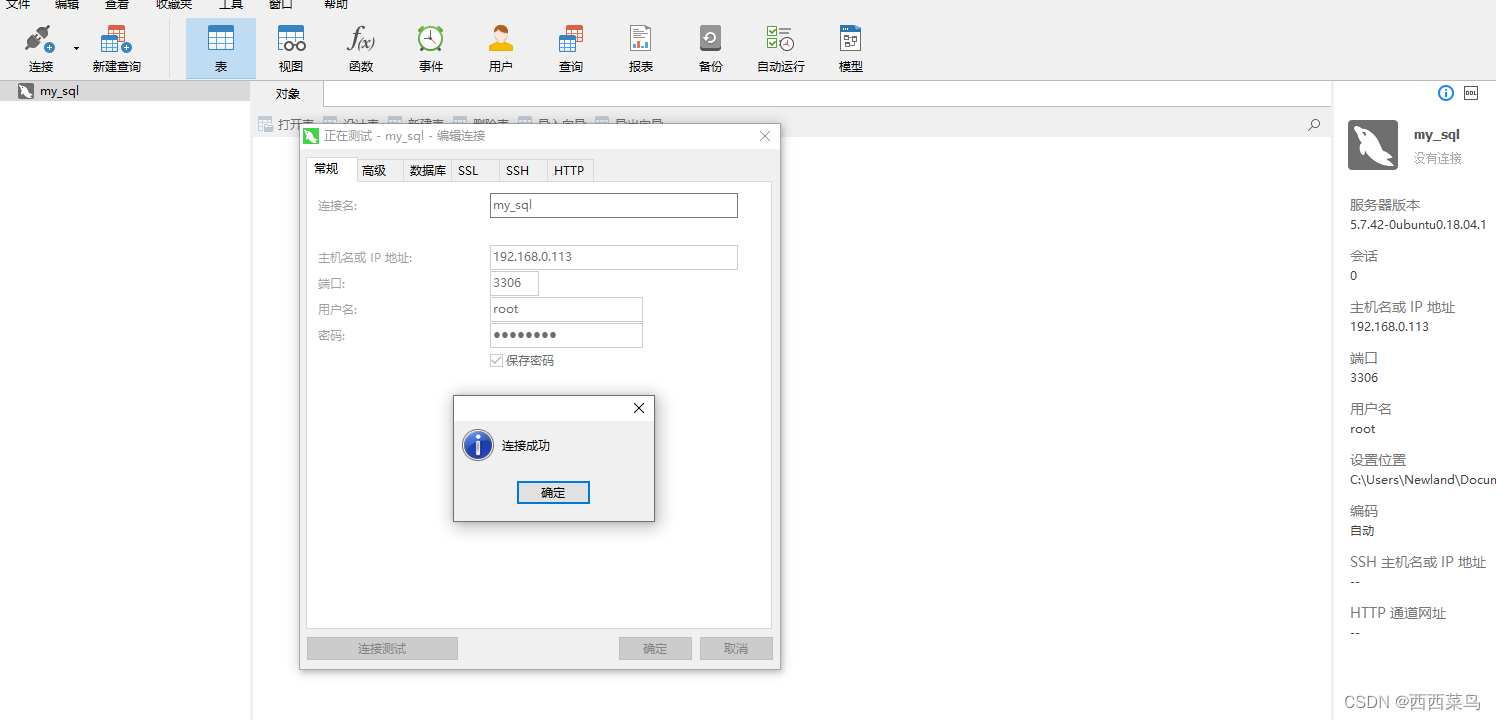Switch to the SSH tab in the dialog
1496x720 pixels.
[517, 171]
